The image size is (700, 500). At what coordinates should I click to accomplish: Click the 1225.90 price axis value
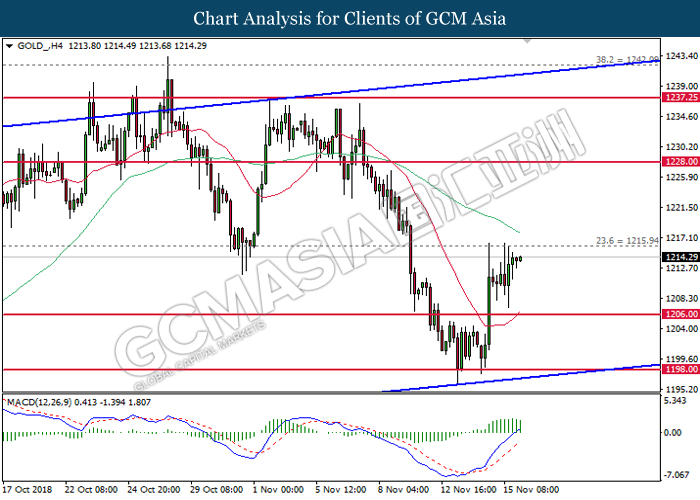coord(681,177)
